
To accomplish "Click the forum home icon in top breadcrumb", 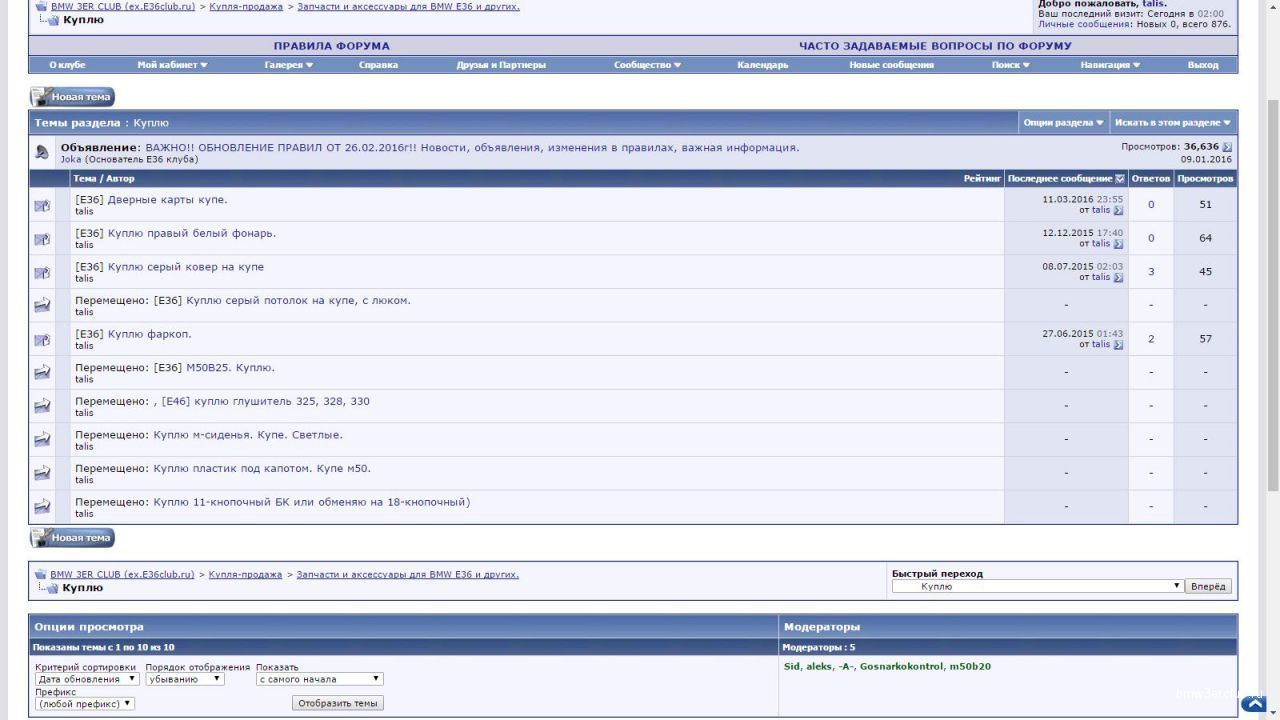I will click(41, 6).
